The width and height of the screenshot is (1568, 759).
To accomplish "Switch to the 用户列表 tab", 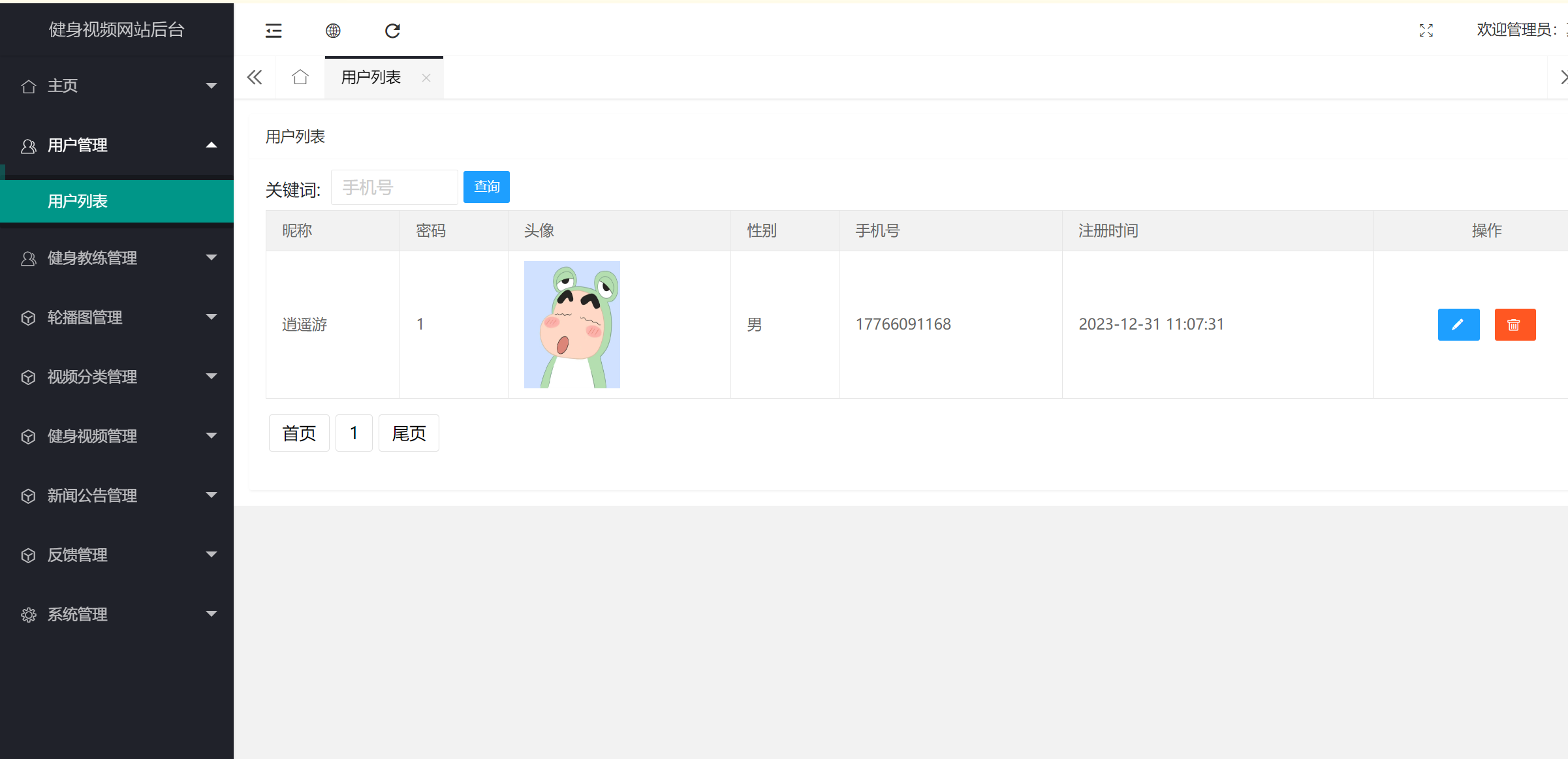I will click(371, 78).
